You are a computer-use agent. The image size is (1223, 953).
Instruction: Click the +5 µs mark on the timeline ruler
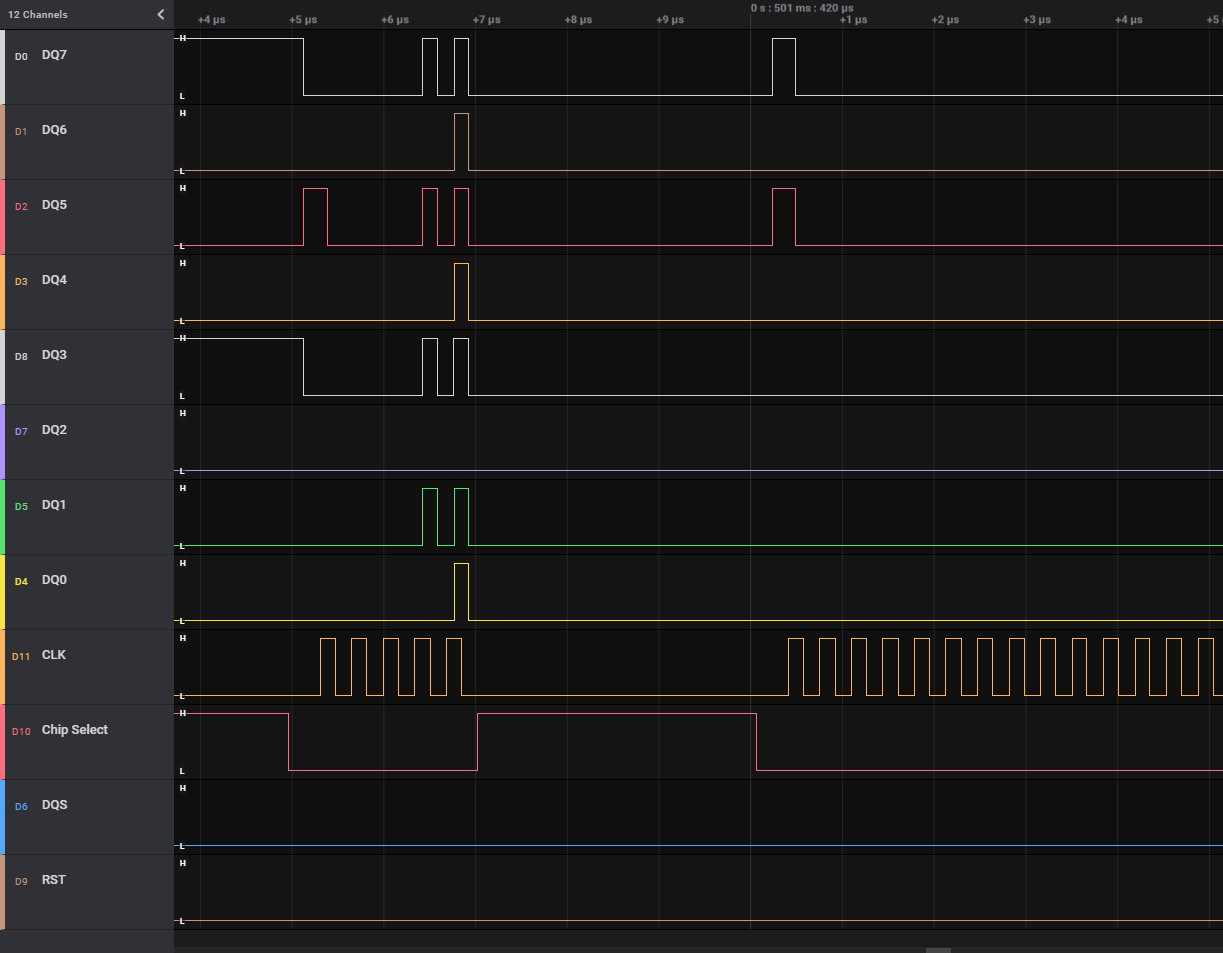[x=302, y=19]
